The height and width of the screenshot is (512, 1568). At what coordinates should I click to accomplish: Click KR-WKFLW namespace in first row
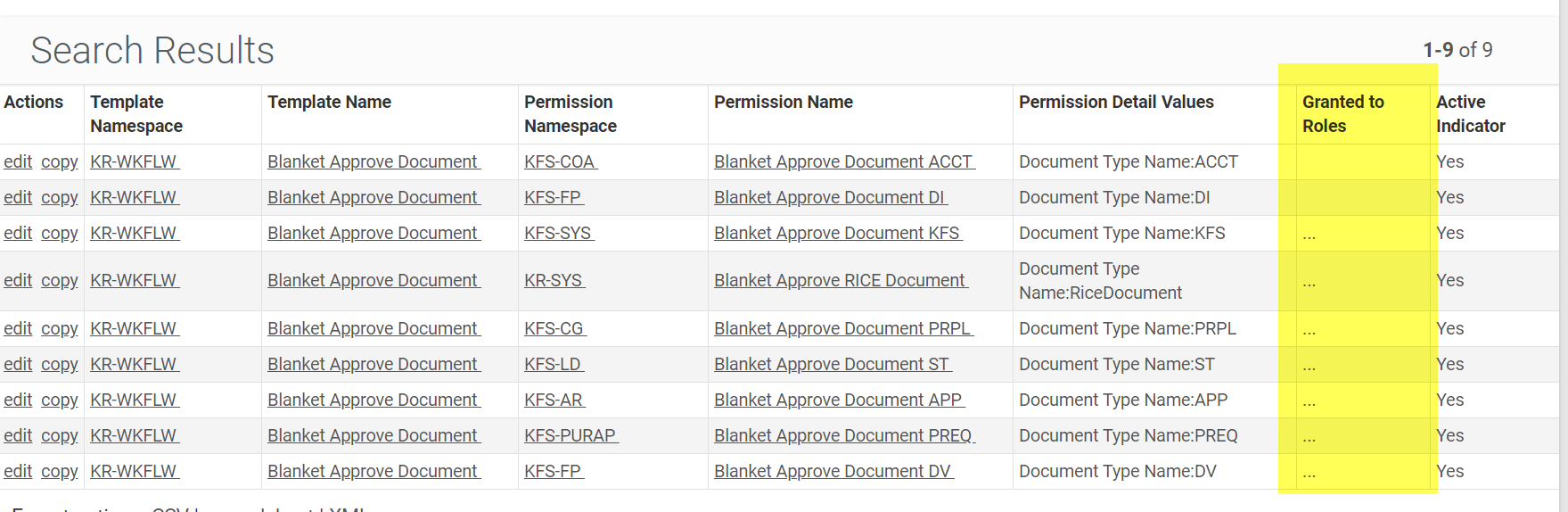click(135, 161)
